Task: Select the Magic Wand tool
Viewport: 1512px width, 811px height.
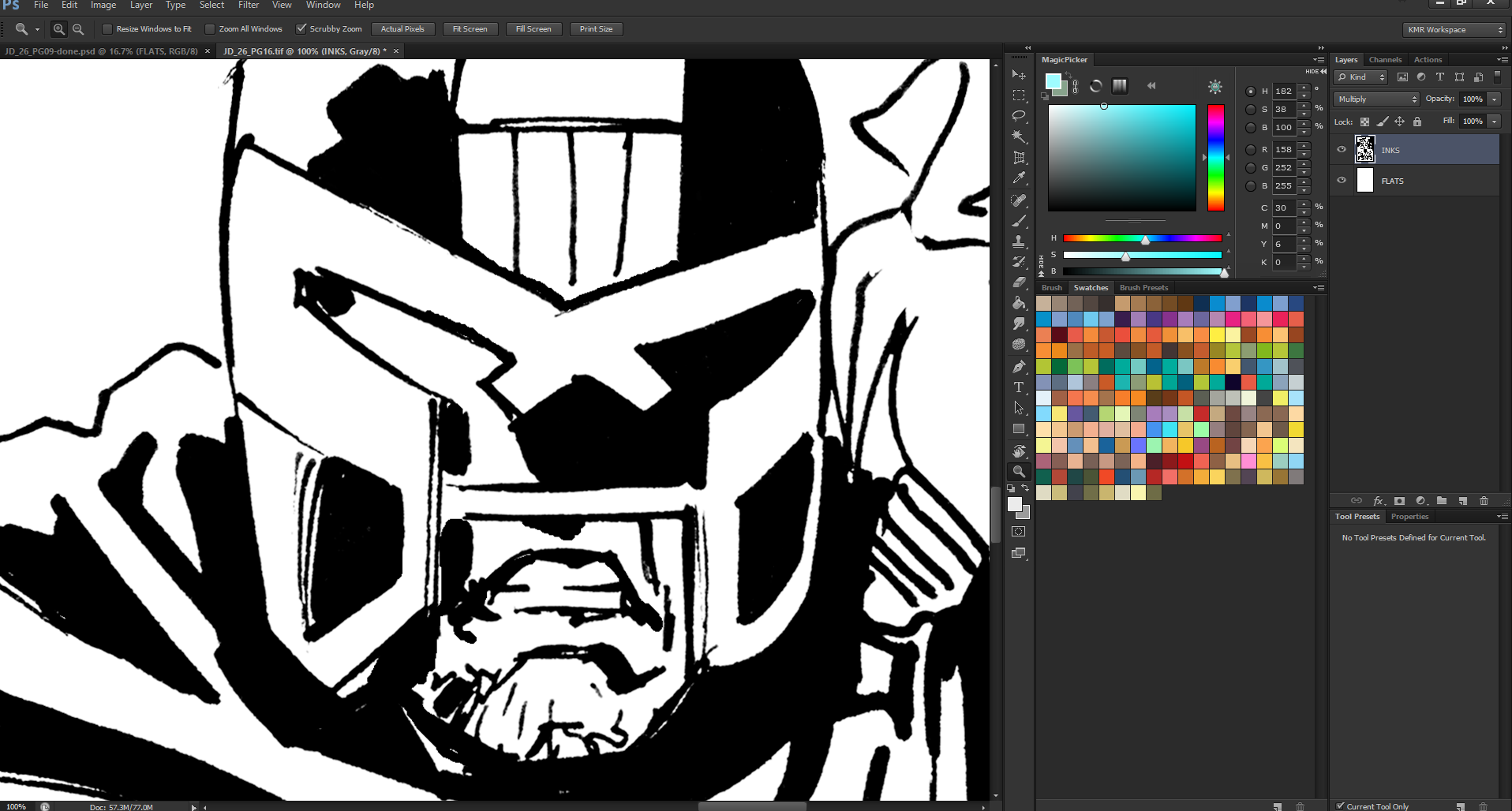Action: point(1019,136)
